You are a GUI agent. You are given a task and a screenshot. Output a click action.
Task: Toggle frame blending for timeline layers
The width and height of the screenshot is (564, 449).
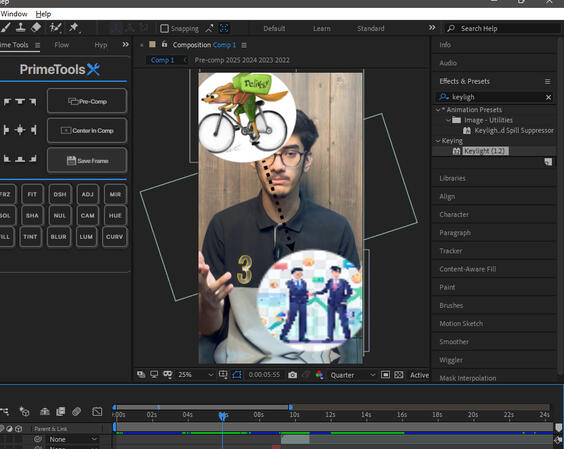tap(60, 411)
